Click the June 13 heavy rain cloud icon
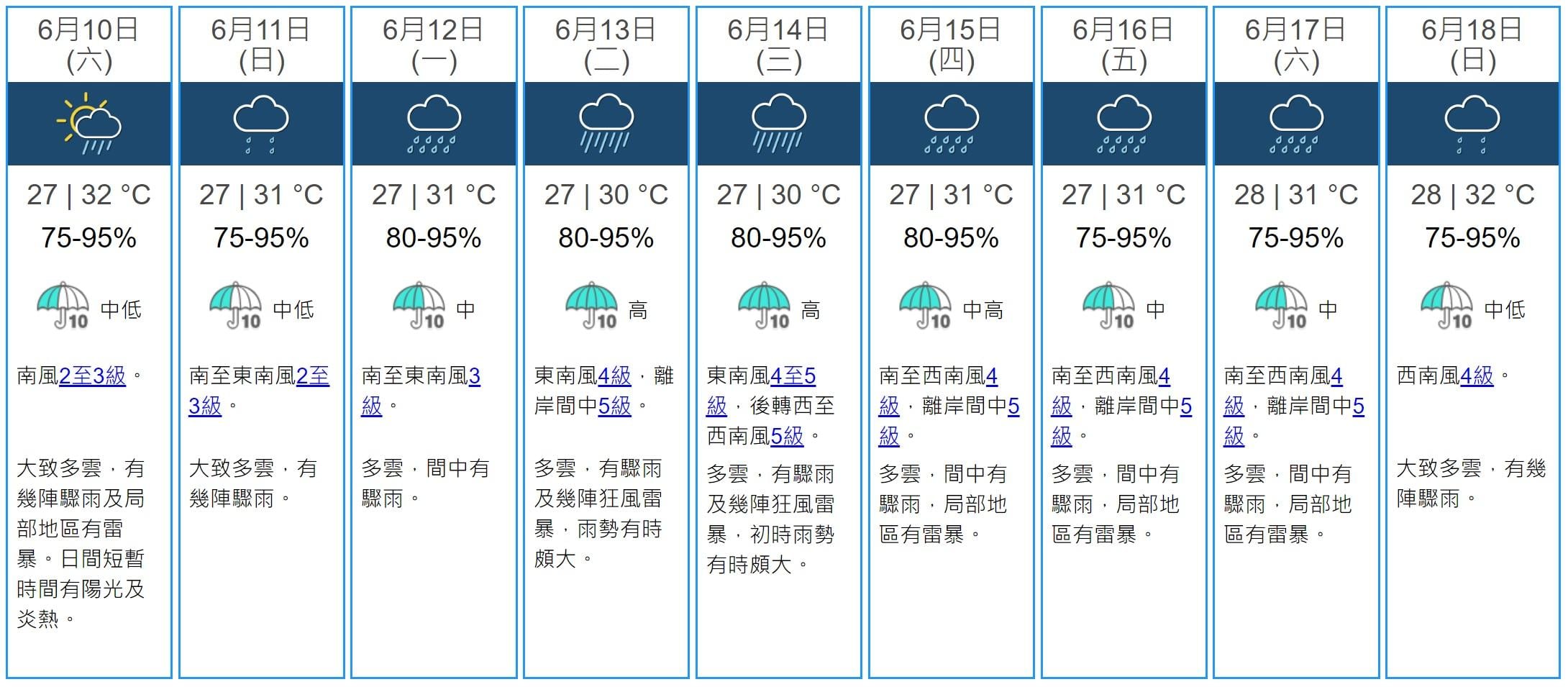Image resolution: width=1568 pixels, height=687 pixels. 606,124
